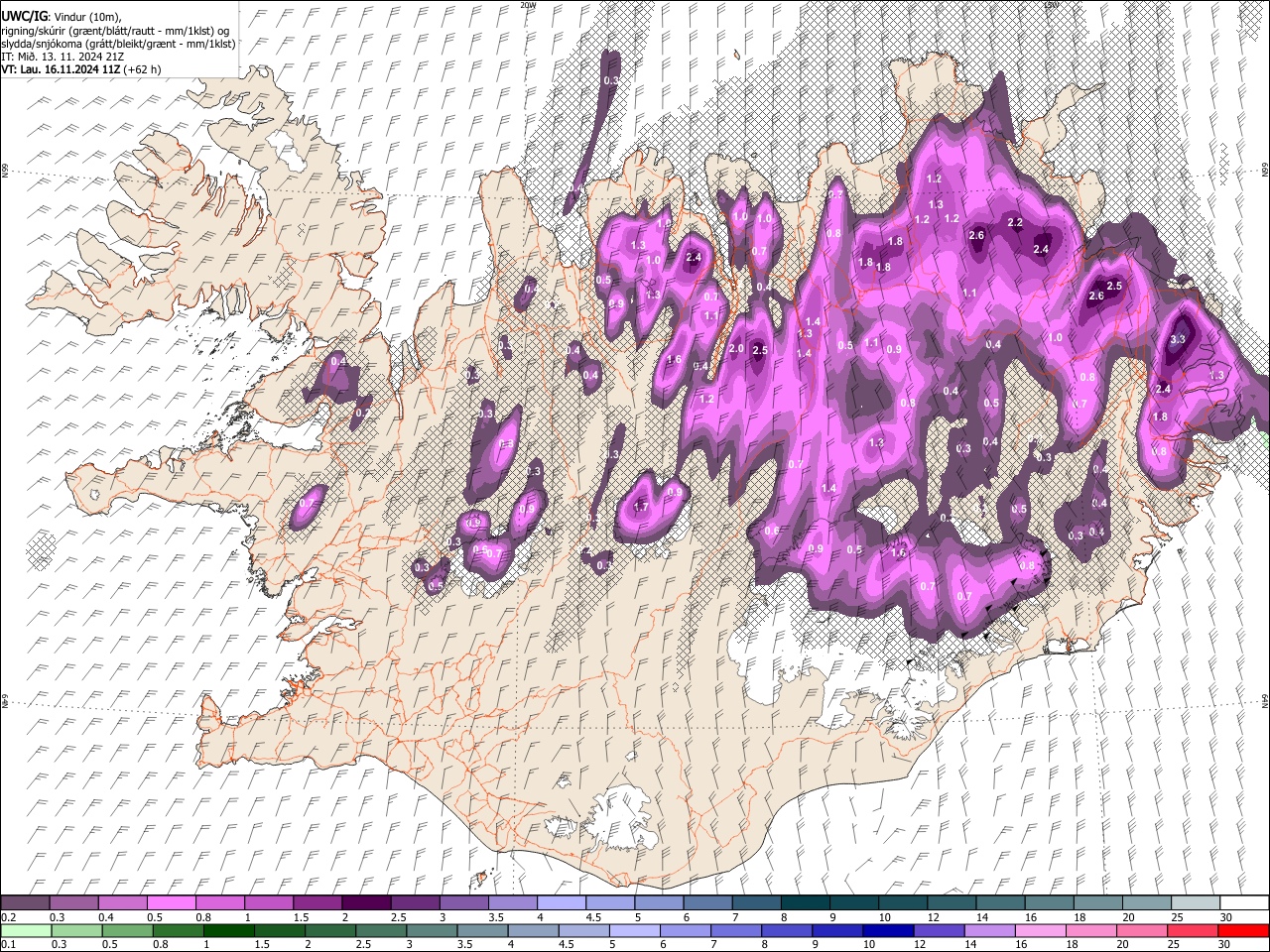Click the '0.1' label in the bottom legend
The image size is (1270, 952).
[x=8, y=945]
